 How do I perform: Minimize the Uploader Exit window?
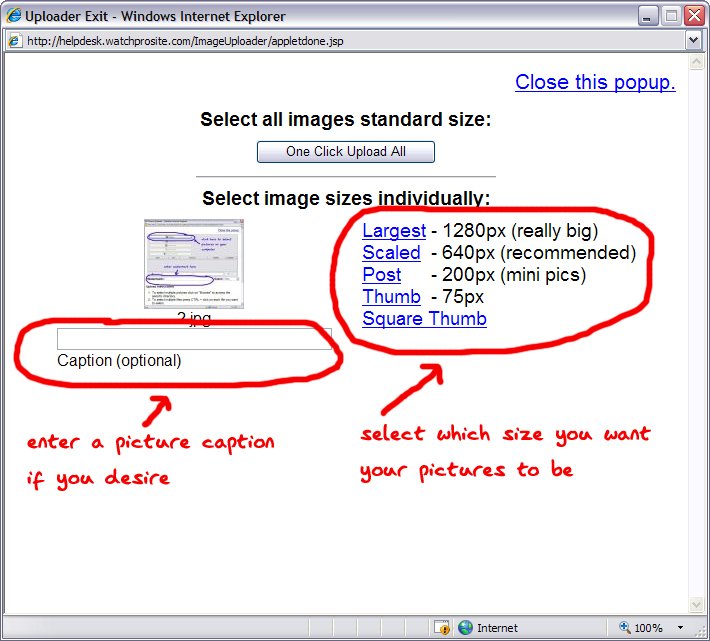pyautogui.click(x=647, y=16)
